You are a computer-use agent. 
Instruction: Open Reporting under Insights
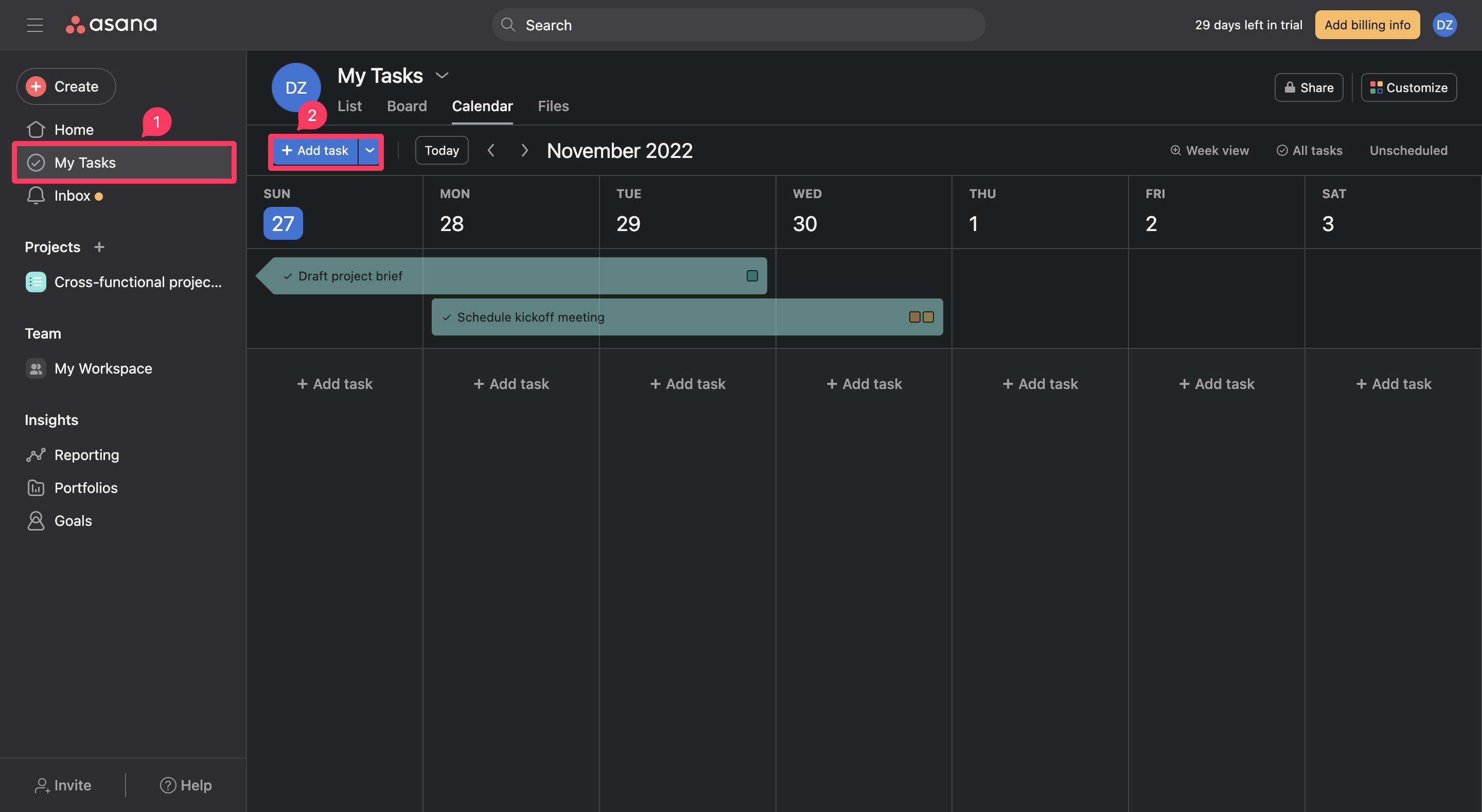click(x=86, y=455)
